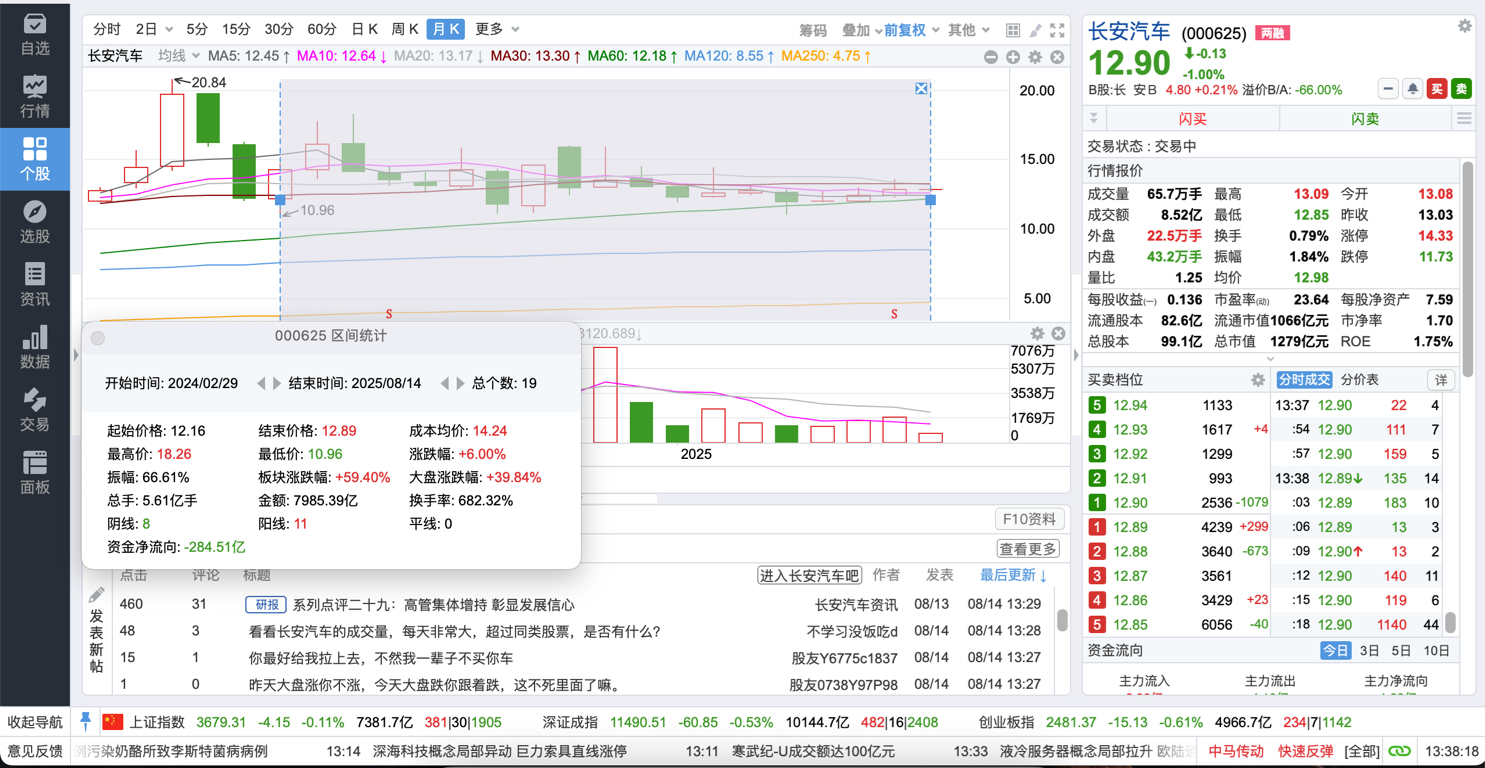Open the 前复权 adjustment dropdown

pyautogui.click(x=911, y=30)
